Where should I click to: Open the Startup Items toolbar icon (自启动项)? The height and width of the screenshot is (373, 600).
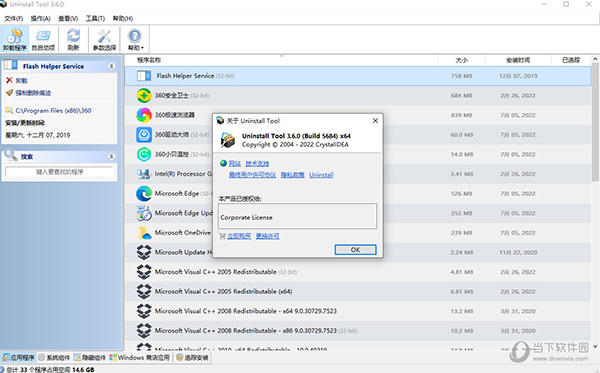pyautogui.click(x=43, y=39)
